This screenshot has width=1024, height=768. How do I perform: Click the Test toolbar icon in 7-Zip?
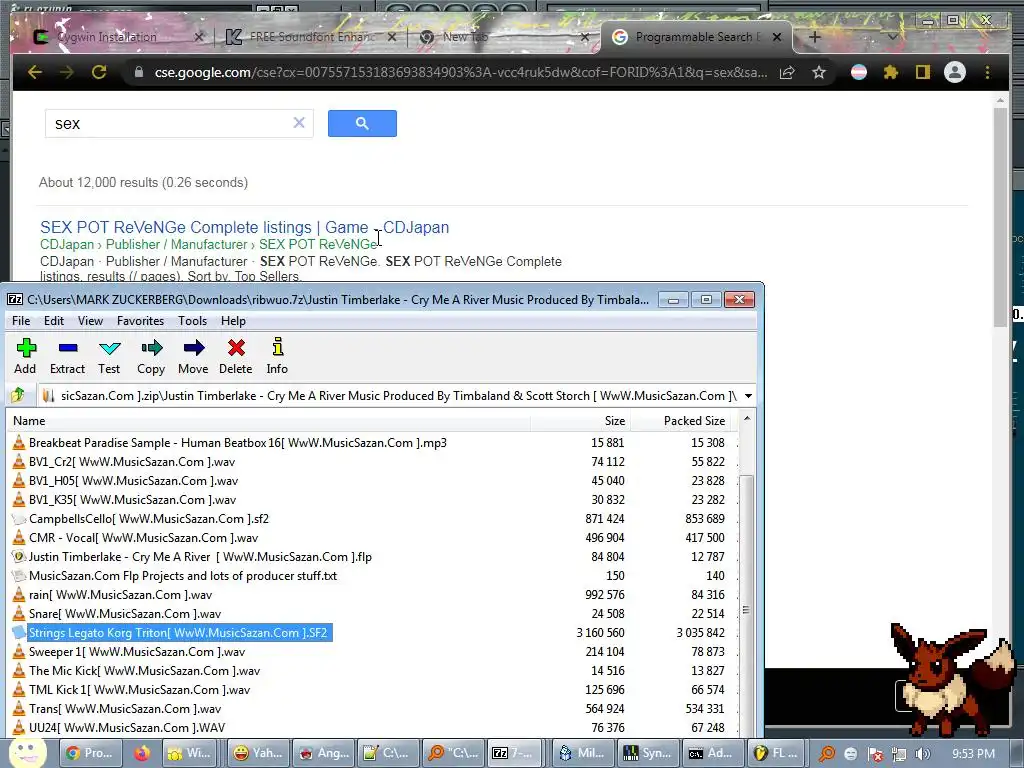point(109,356)
